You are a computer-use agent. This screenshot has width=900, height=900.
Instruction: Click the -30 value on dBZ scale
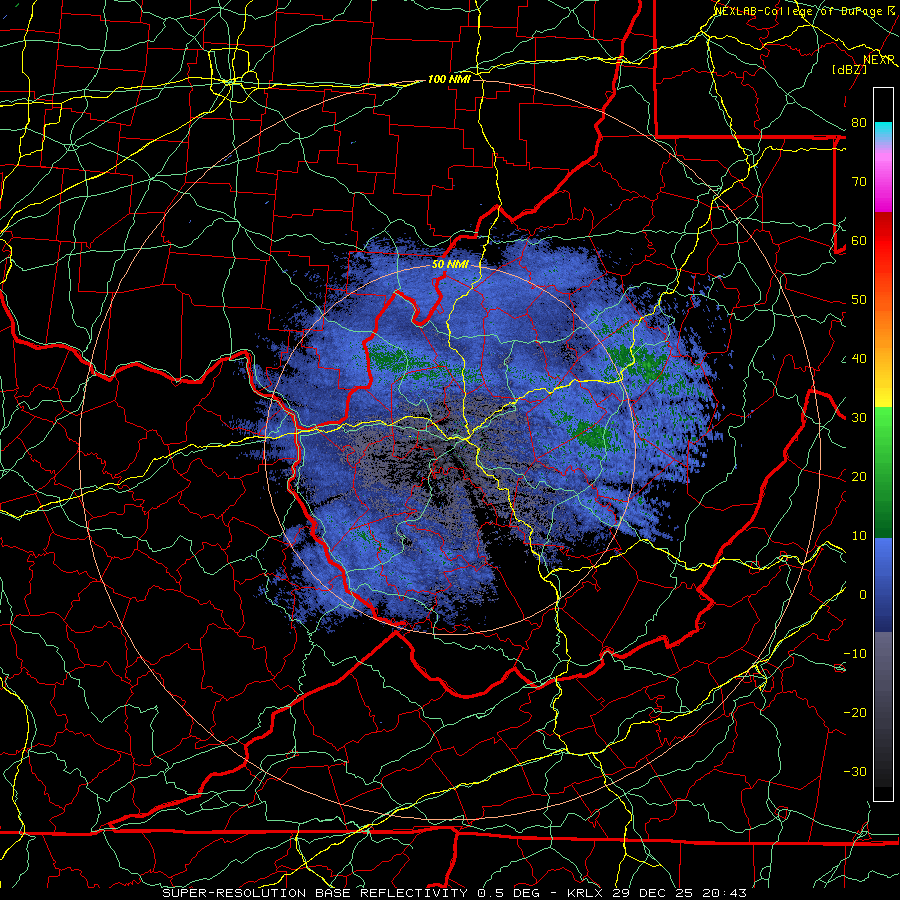[x=855, y=772]
